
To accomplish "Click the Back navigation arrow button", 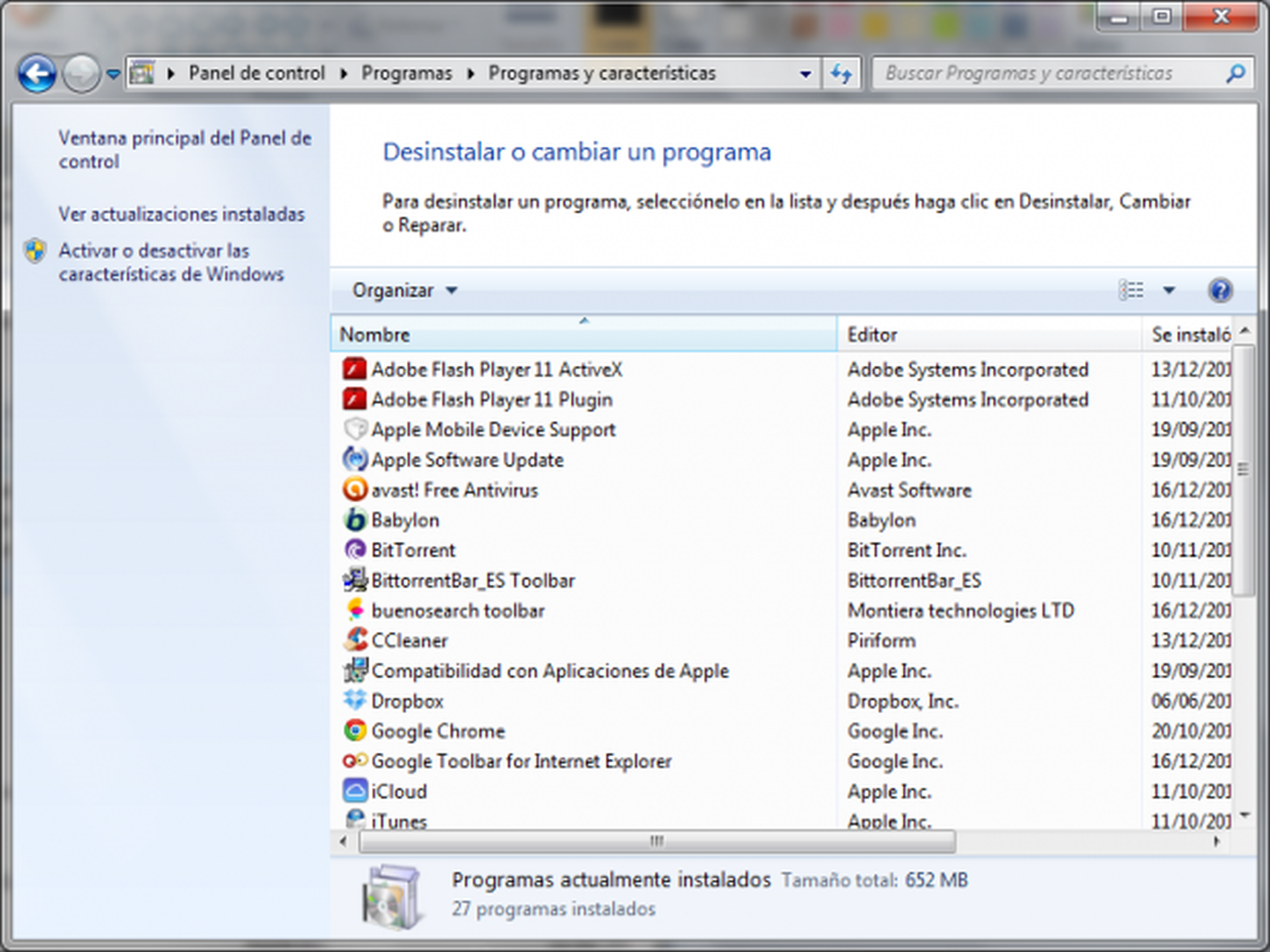I will [x=37, y=73].
